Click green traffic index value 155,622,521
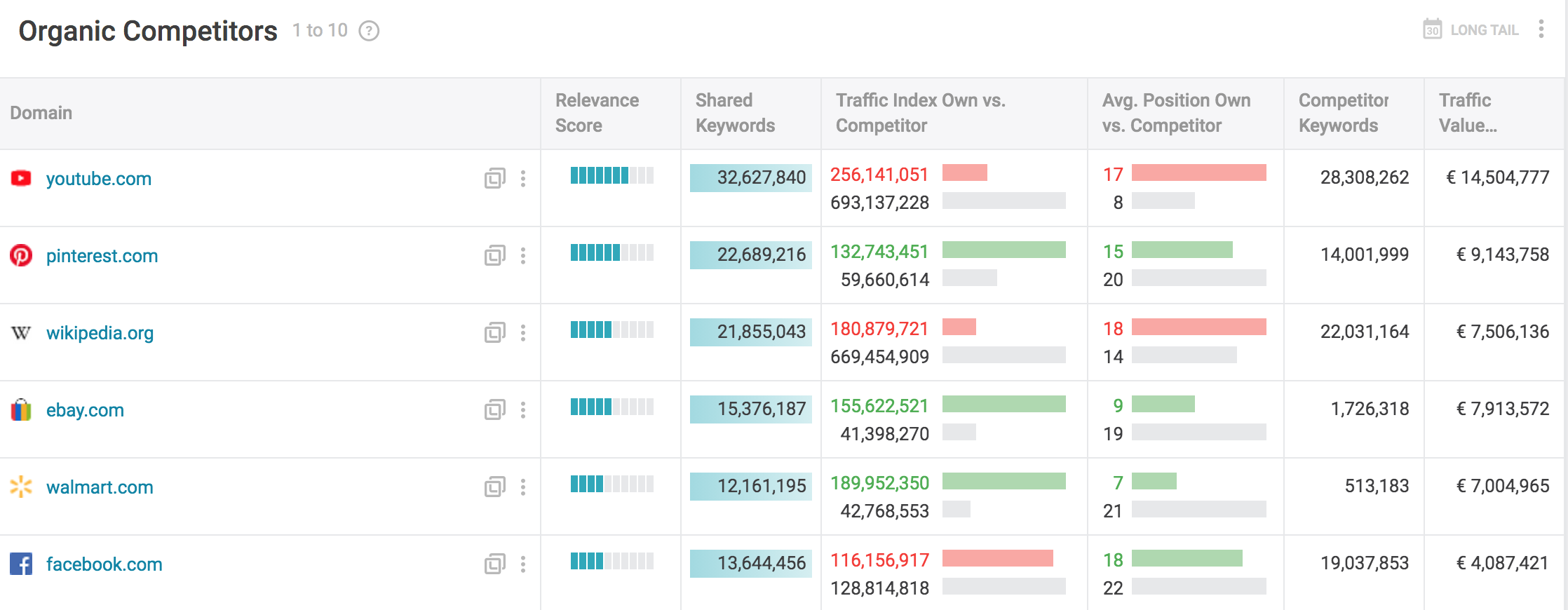This screenshot has height=610, width=1568. tap(879, 406)
